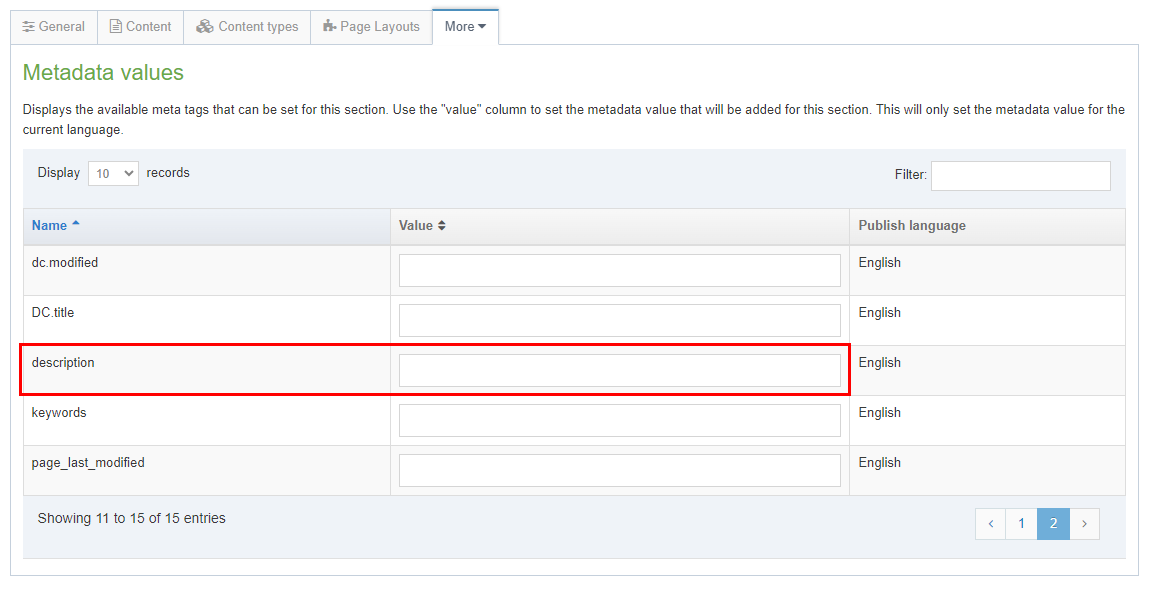Viewport: 1149px width, 589px height.
Task: Focus the dc.modified value field
Action: [620, 270]
